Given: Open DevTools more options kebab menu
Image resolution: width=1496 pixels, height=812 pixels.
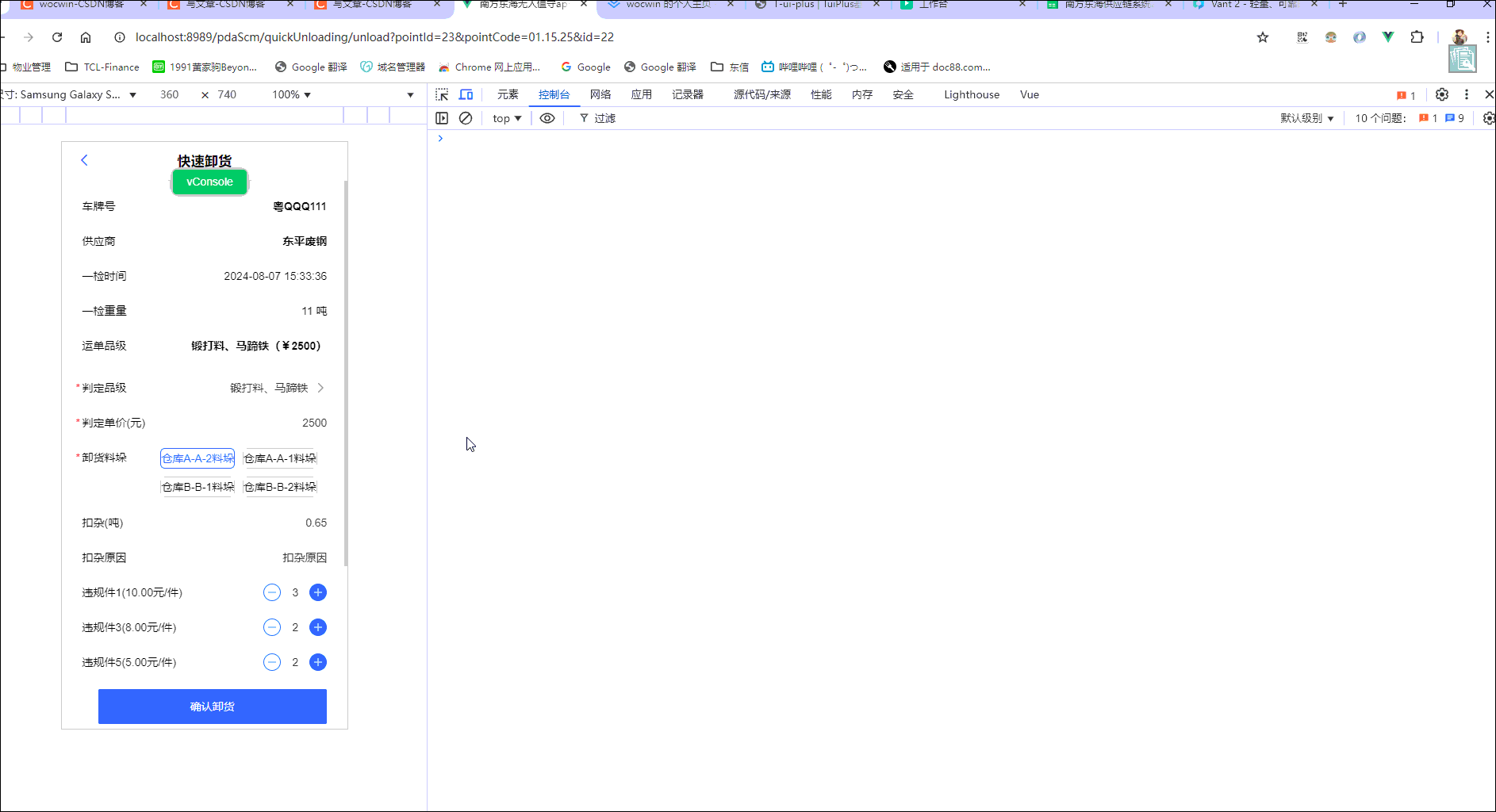Looking at the screenshot, I should [1467, 94].
